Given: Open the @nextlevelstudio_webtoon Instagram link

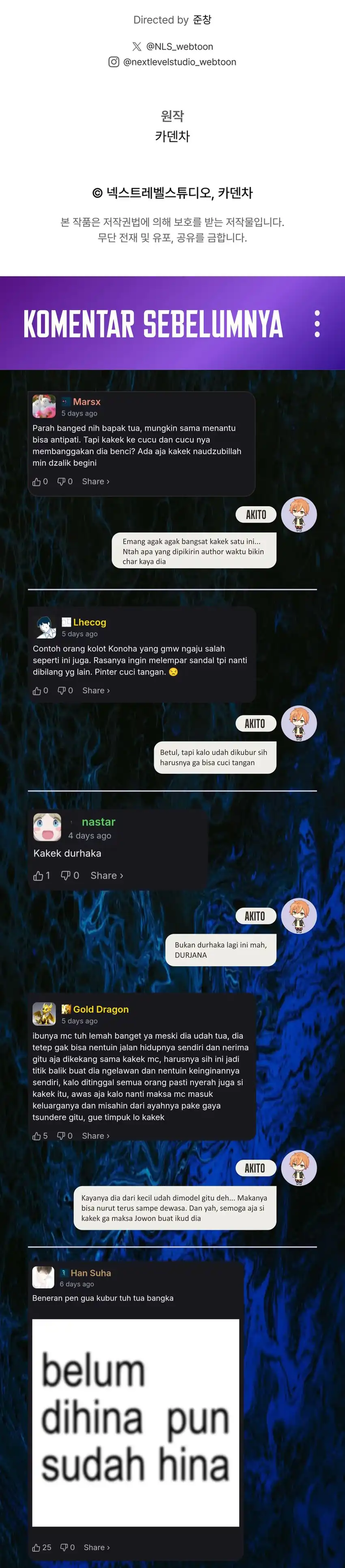Looking at the screenshot, I should point(179,61).
